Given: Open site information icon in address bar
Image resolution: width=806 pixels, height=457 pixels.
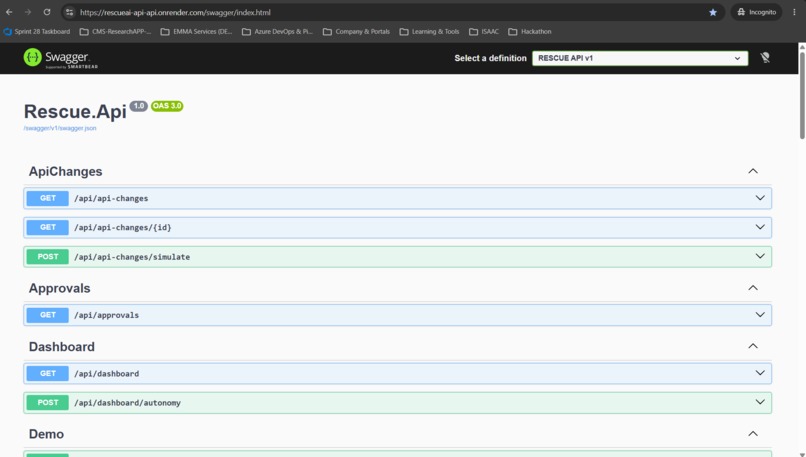Looking at the screenshot, I should (69, 12).
